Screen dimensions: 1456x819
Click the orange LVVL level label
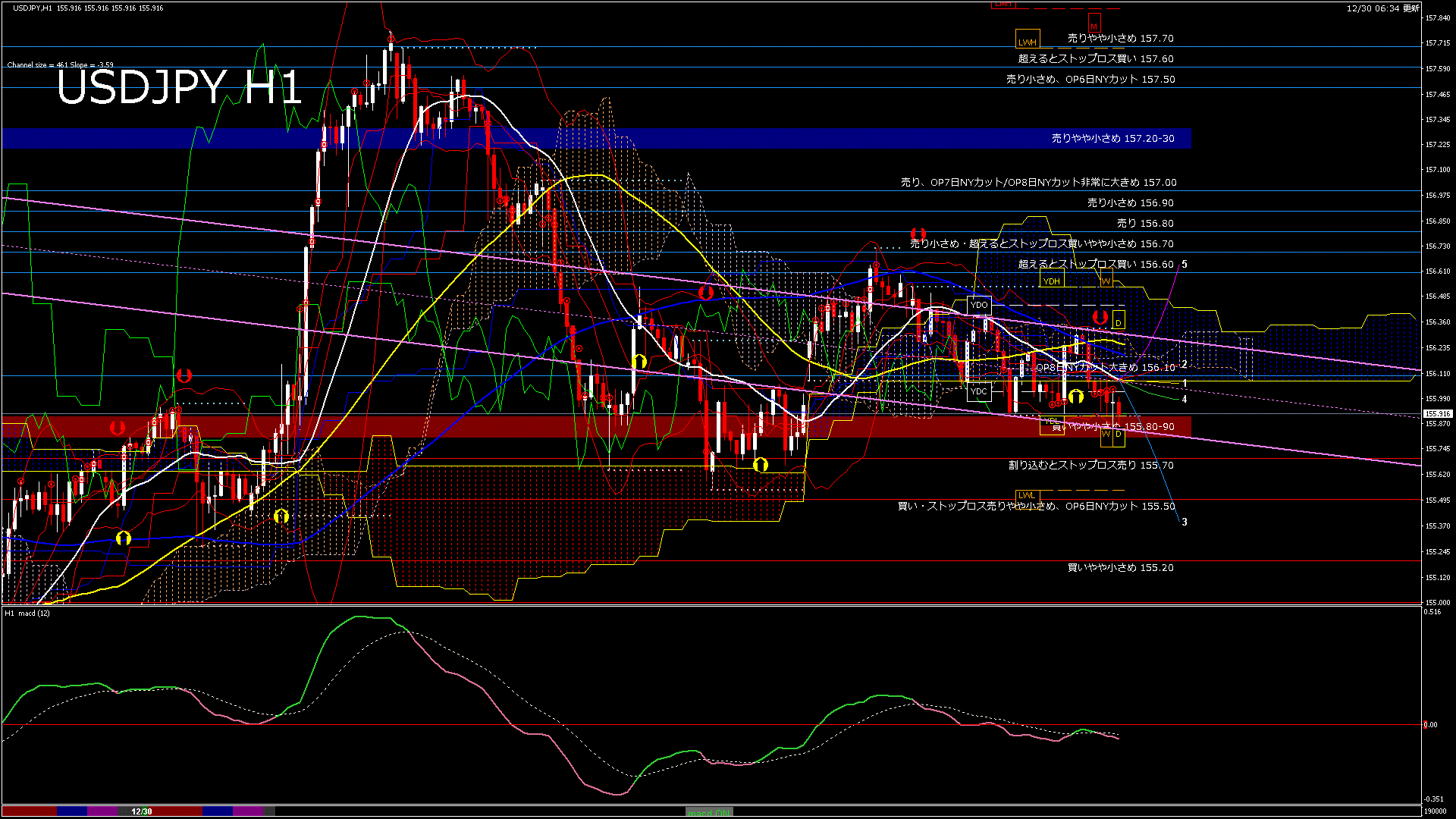(1027, 495)
